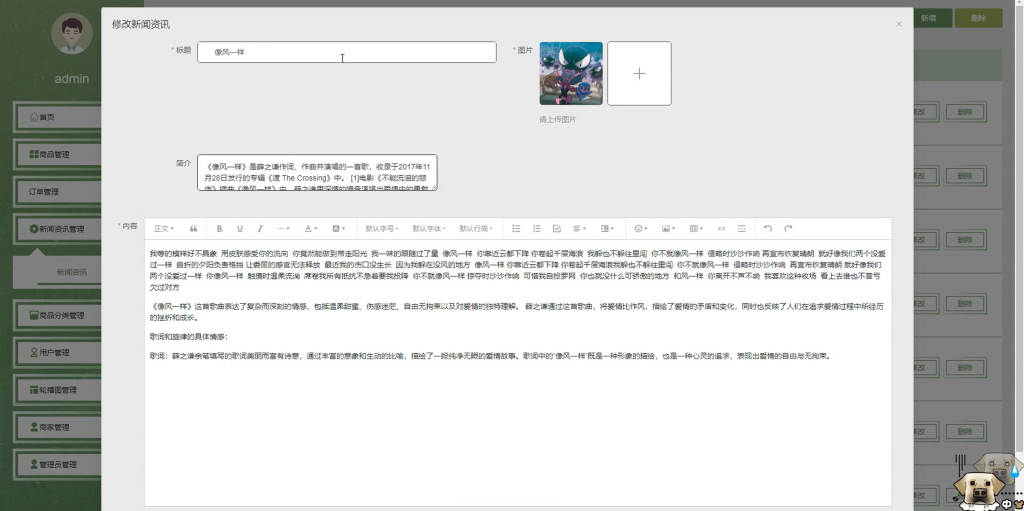Toggle italic formatting in the editor
The image size is (1024, 511).
pyautogui.click(x=260, y=229)
